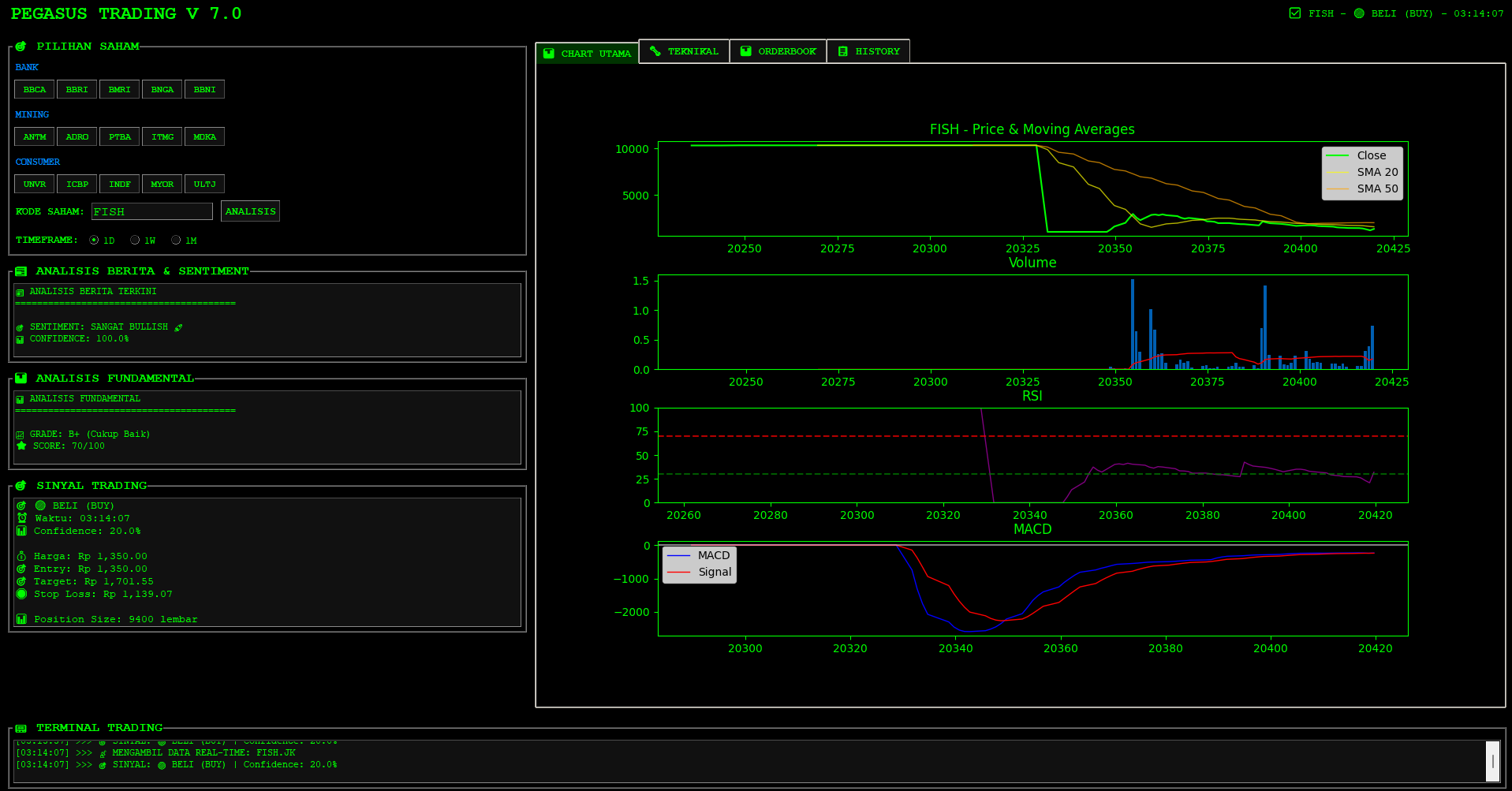Switch to the Teknikal tab
Viewport: 1512px width, 791px height.
[x=684, y=51]
